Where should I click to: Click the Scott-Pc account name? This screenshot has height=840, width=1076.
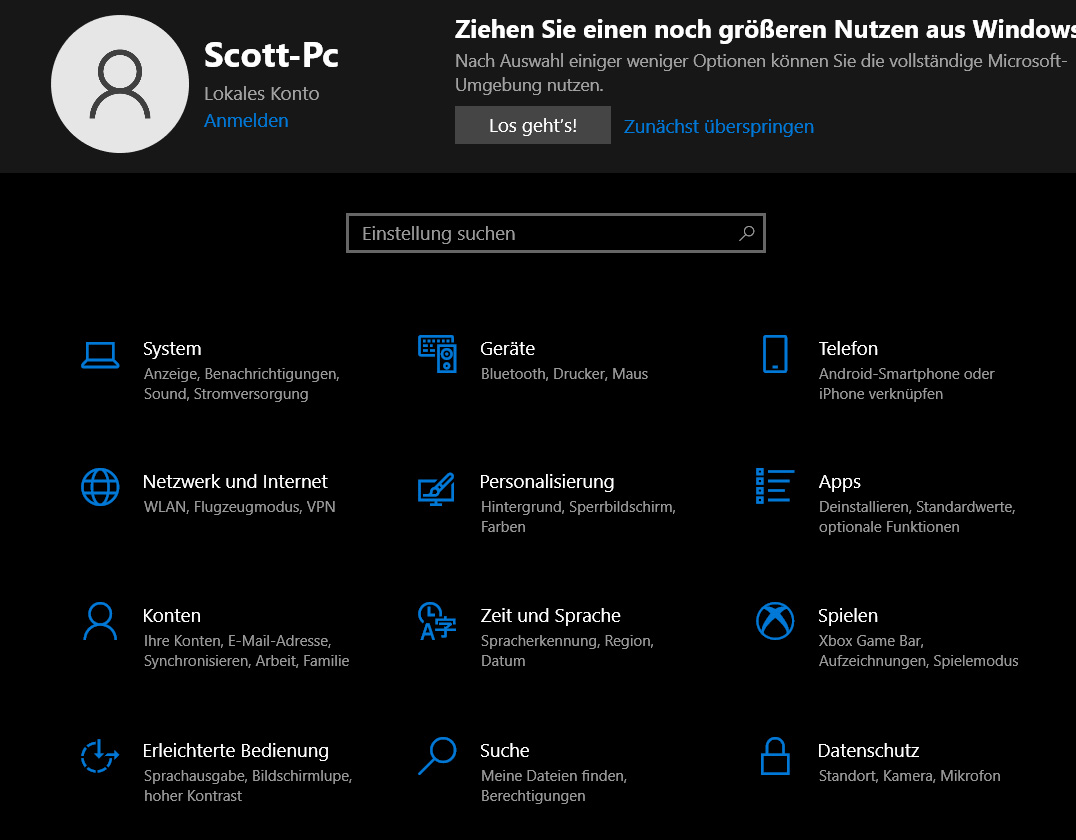tap(272, 55)
